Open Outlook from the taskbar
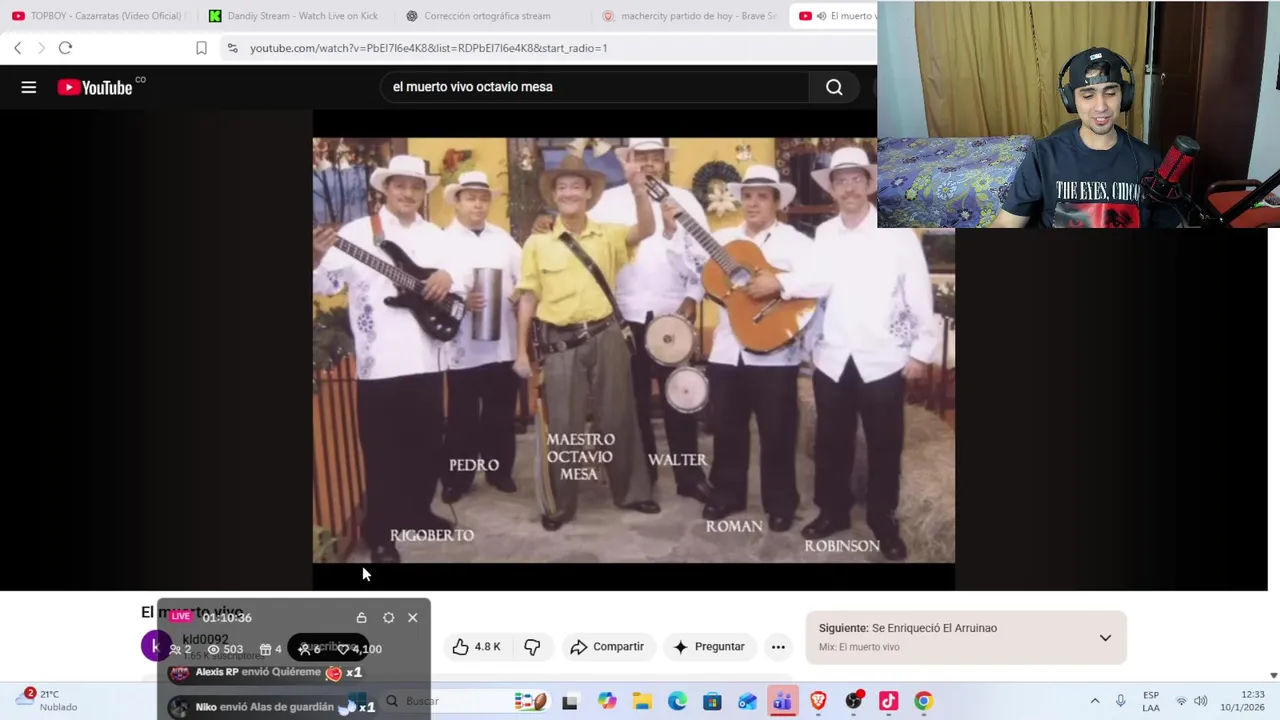Image resolution: width=1280 pixels, height=720 pixels. coord(747,702)
